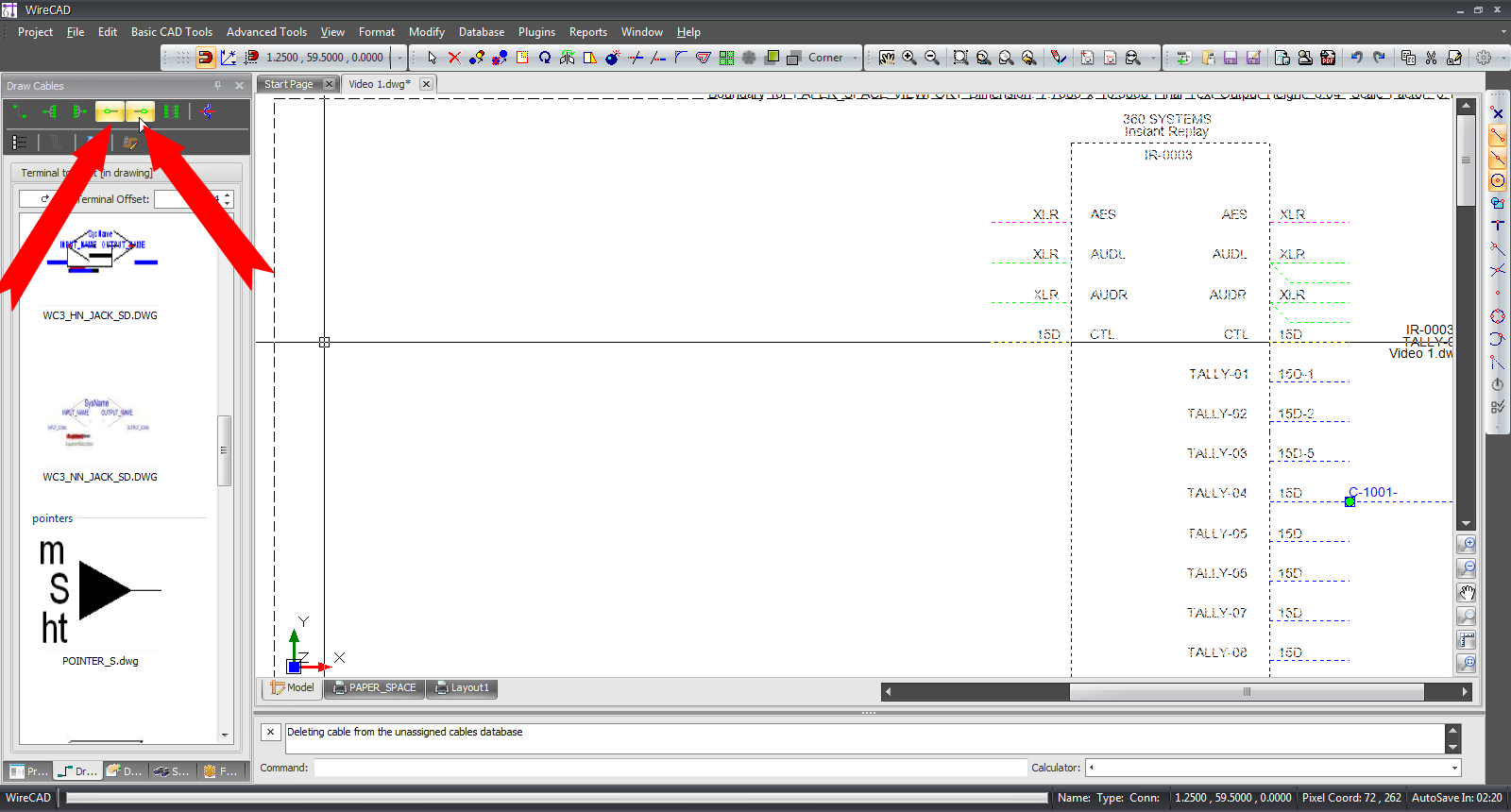This screenshot has width=1511, height=812.
Task: Click the settings gear icon in toolbar
Action: point(1484,58)
